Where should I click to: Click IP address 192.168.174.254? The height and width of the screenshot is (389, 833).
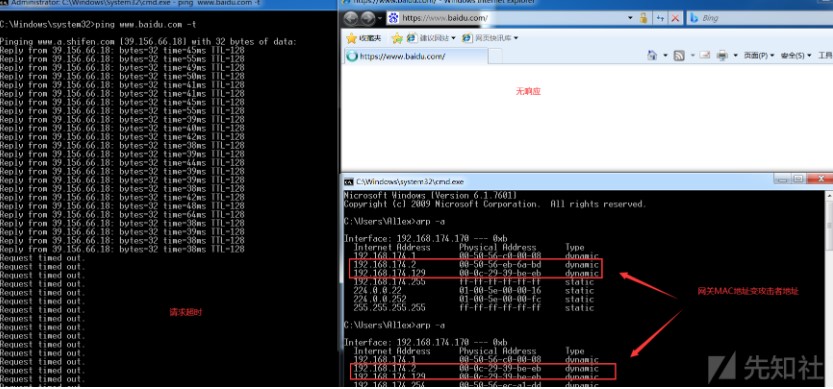389,385
